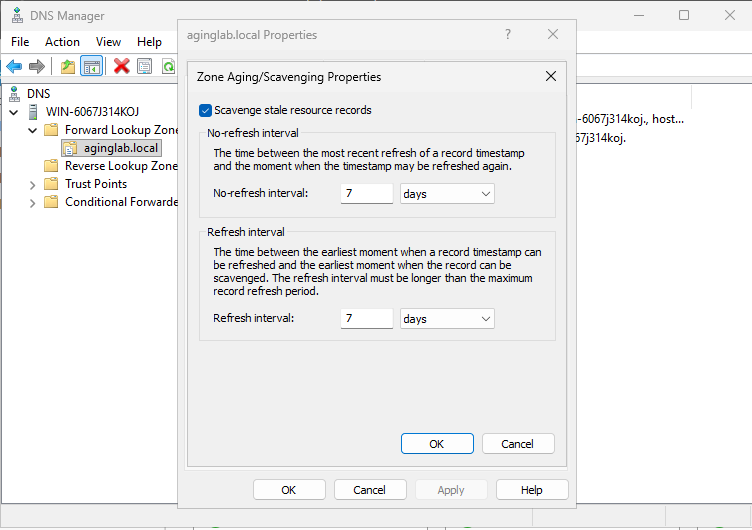752x530 pixels.
Task: Open the No-refresh interval units dropdown
Action: click(447, 194)
